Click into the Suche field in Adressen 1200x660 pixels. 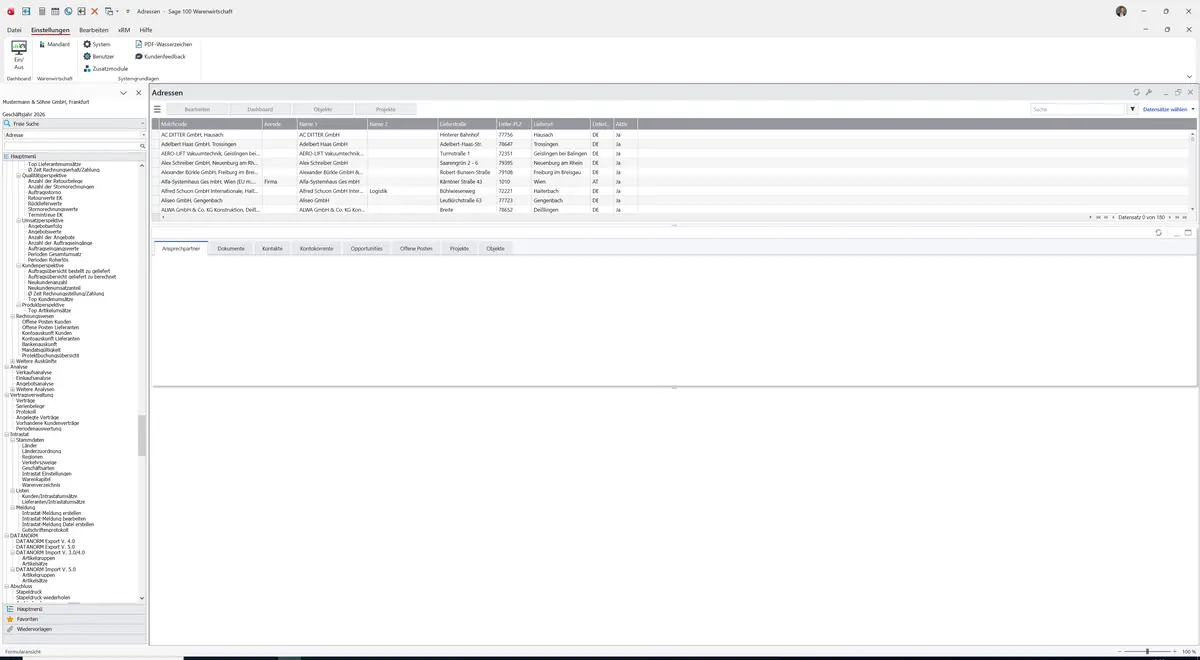pos(1078,109)
